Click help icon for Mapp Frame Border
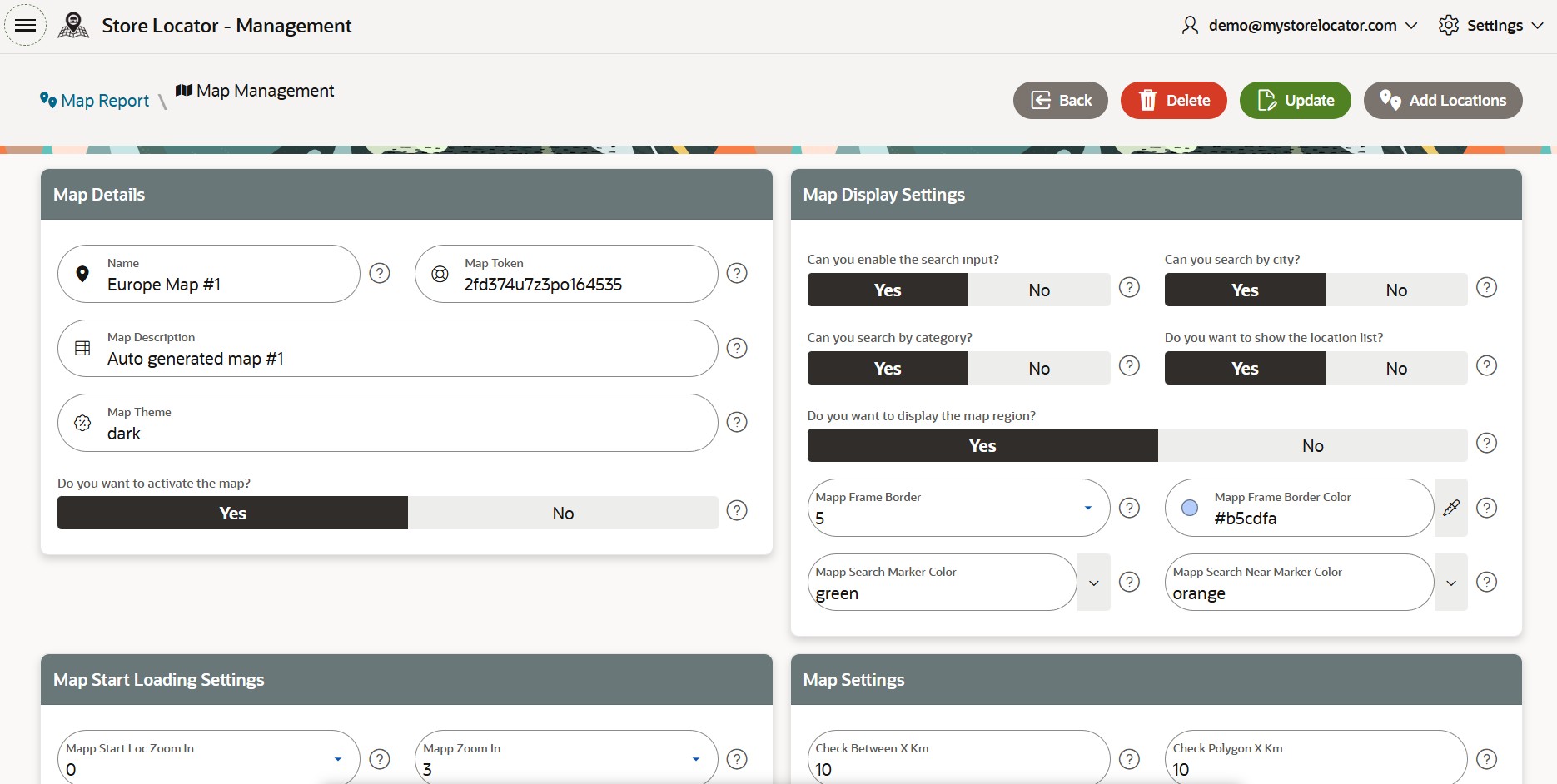The image size is (1557, 784). click(x=1129, y=508)
